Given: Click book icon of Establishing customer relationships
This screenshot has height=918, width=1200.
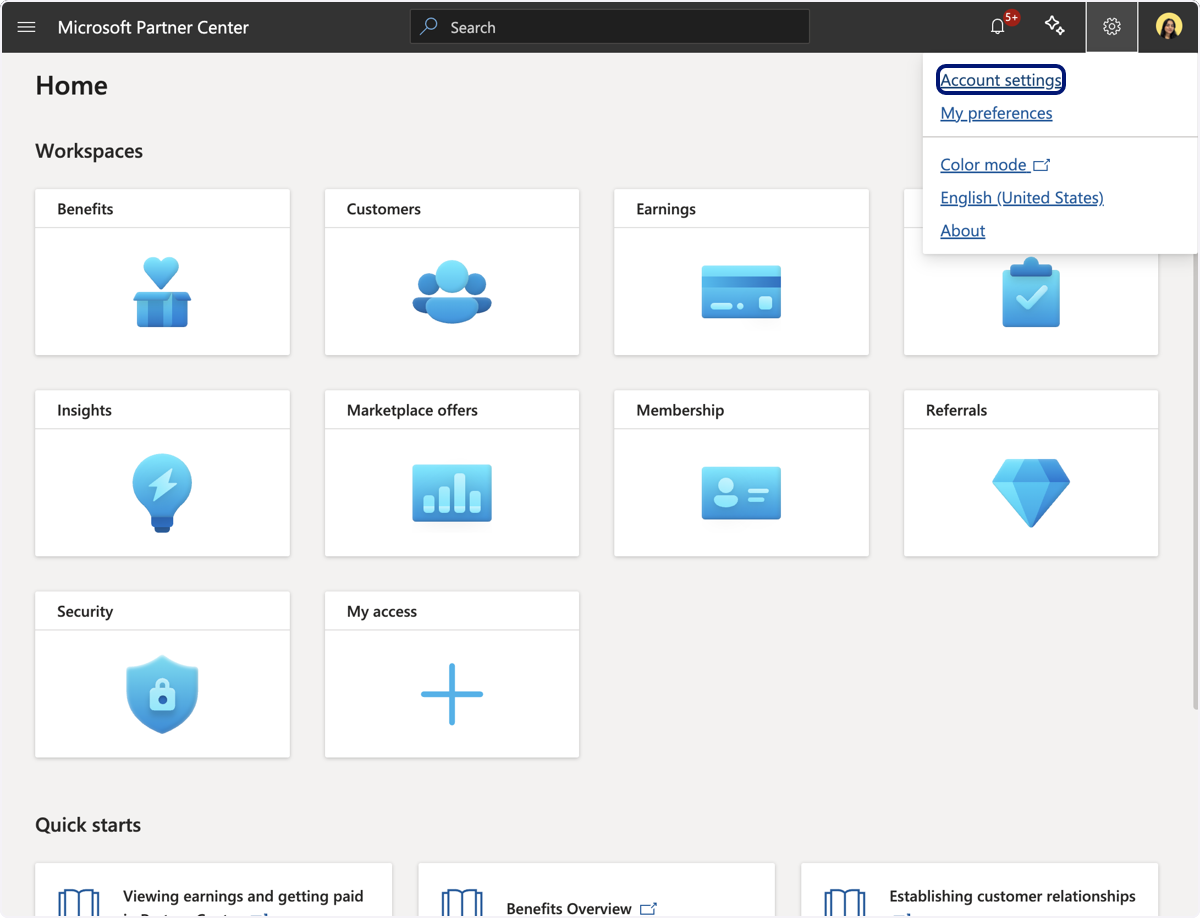Looking at the screenshot, I should click(x=845, y=902).
